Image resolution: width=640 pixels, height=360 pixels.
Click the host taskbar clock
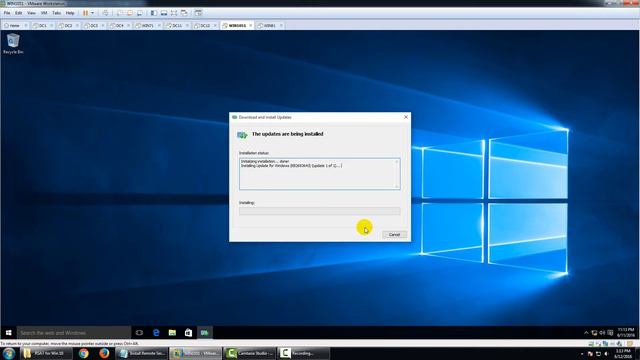[x=623, y=353]
